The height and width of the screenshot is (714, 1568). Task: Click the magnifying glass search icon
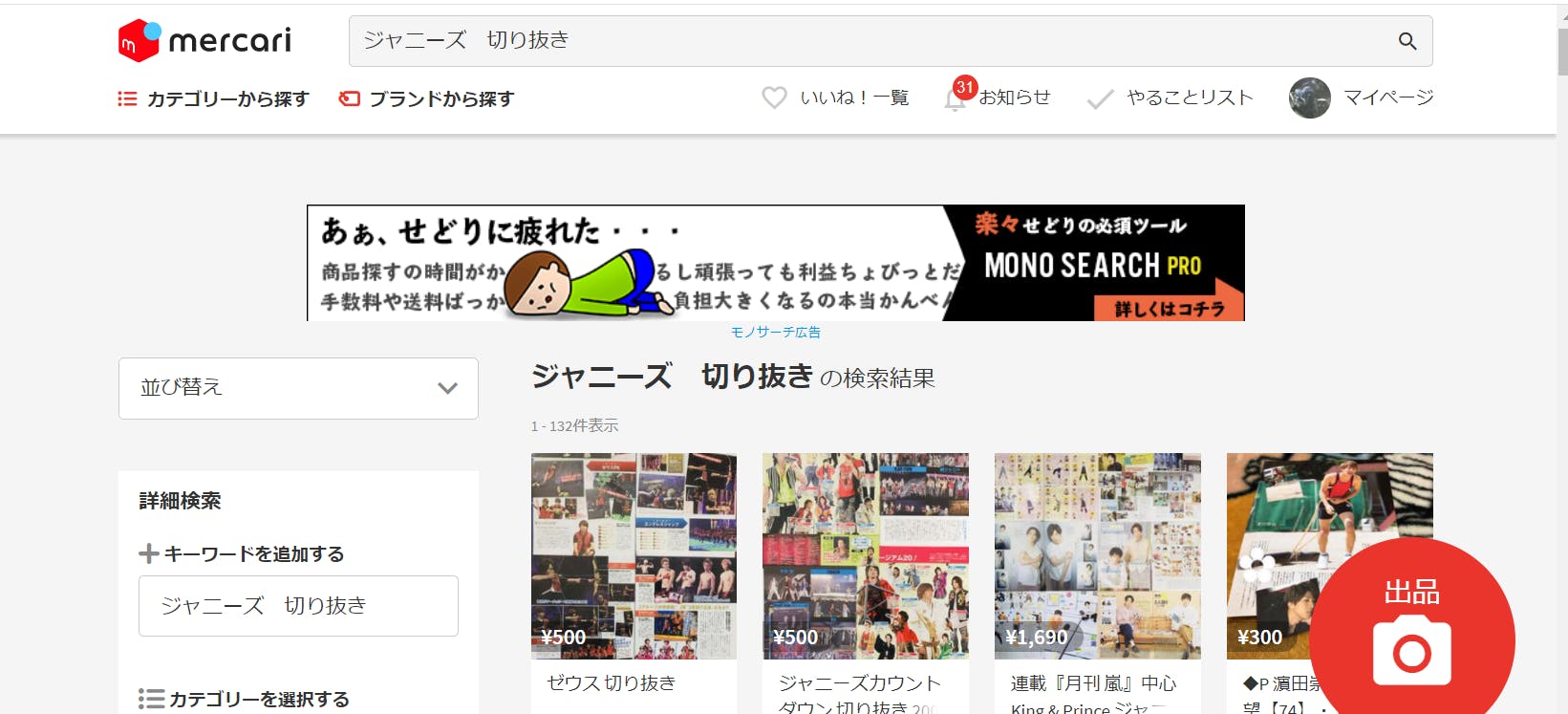[x=1407, y=41]
